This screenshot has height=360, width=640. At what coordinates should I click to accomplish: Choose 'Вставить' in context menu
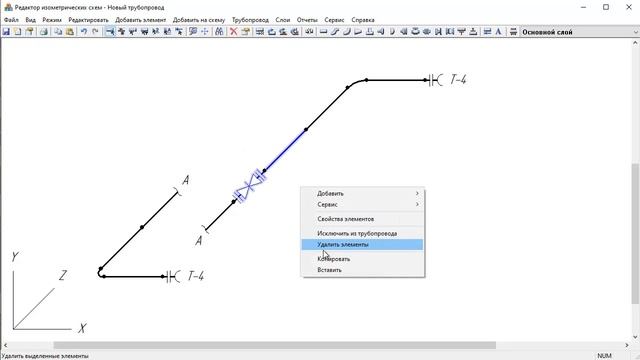[x=362, y=270]
